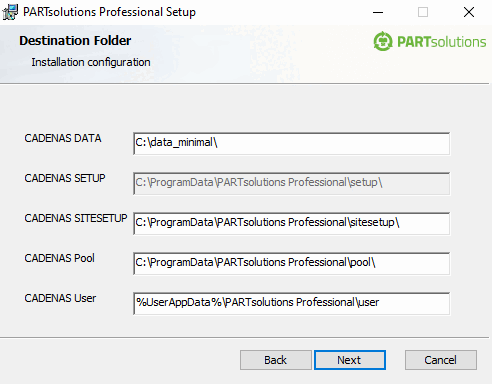
Task: Click the PARTsolutions logo icon
Action: [x=383, y=41]
